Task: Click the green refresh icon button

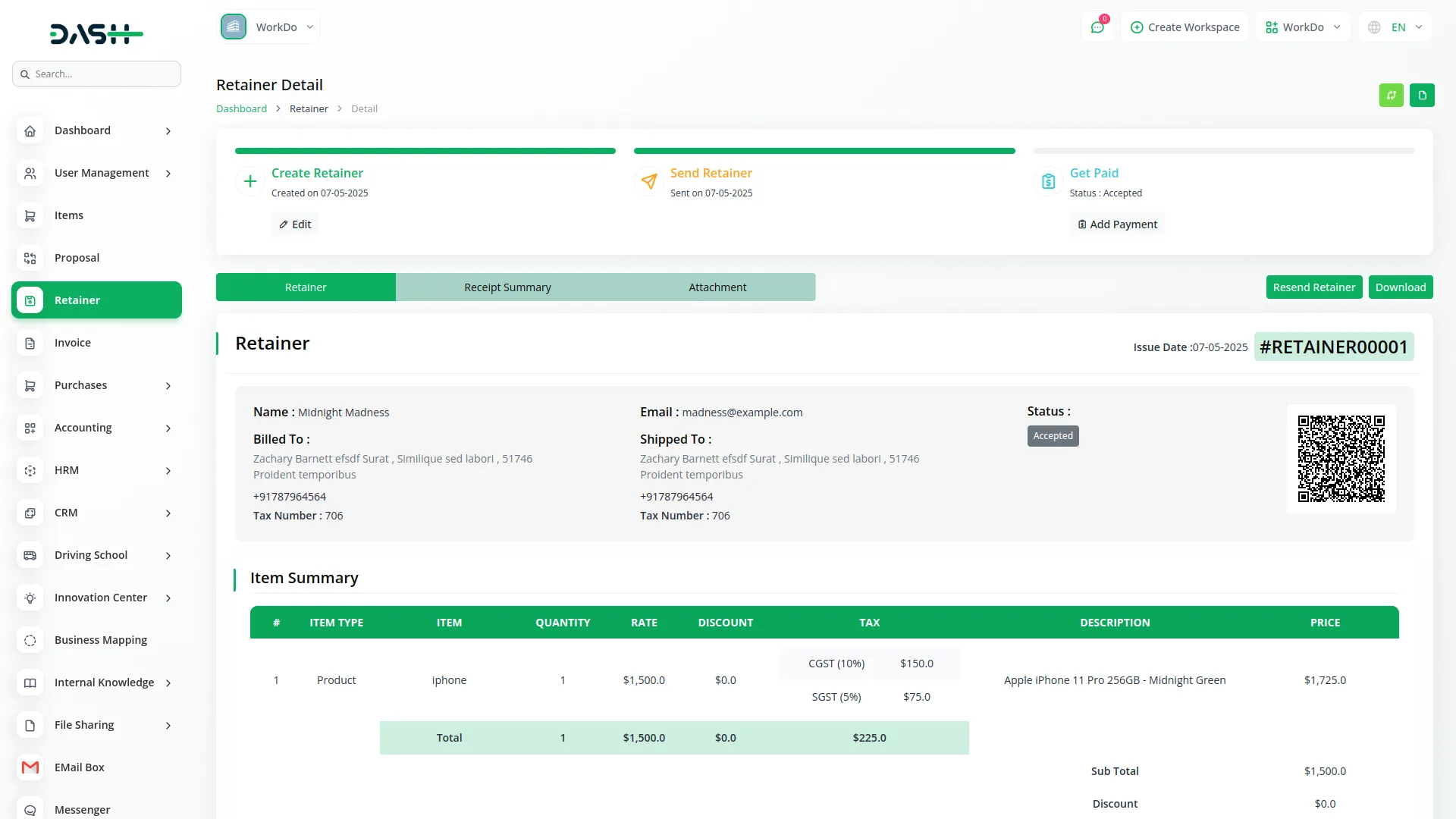Action: pyautogui.click(x=1391, y=96)
